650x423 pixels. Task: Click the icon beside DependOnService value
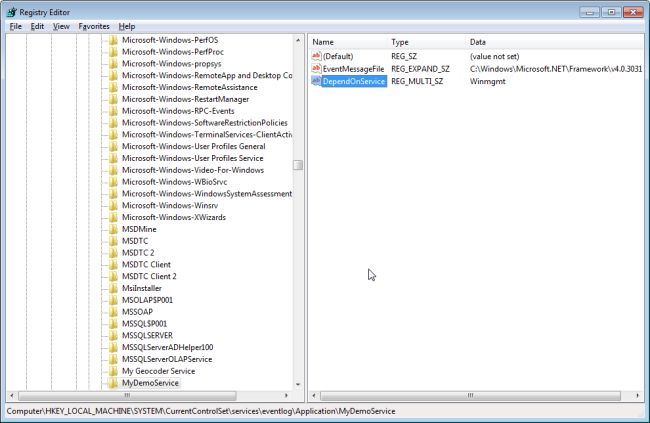click(316, 81)
